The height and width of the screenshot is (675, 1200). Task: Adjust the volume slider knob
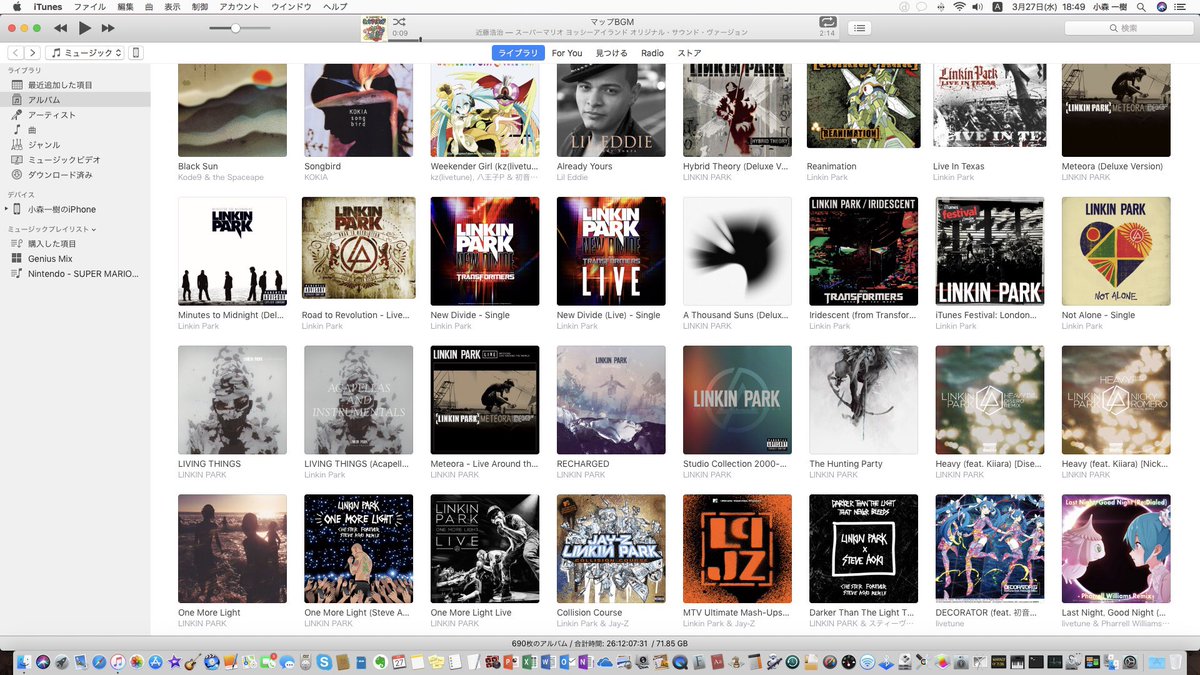(235, 28)
